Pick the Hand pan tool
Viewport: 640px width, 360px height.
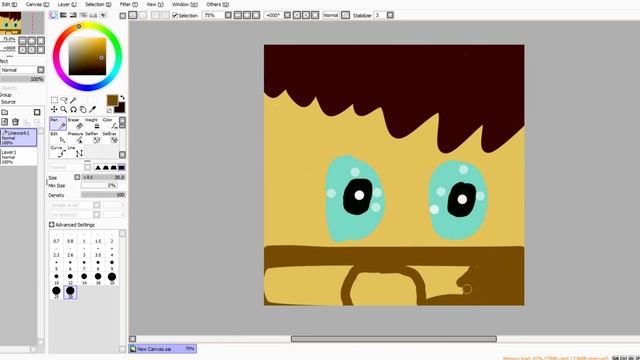pos(83,109)
